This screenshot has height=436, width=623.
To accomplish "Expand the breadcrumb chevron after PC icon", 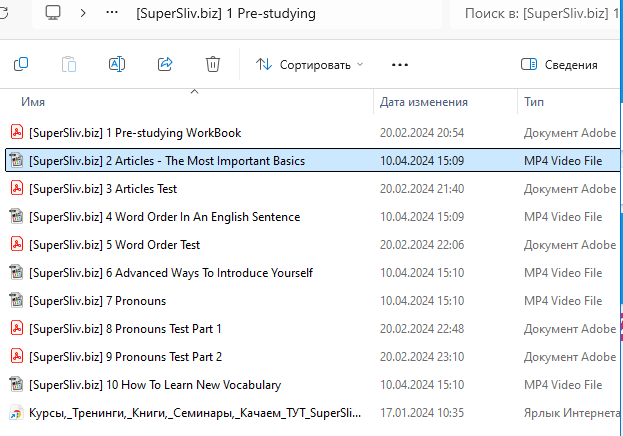I will click(83, 13).
